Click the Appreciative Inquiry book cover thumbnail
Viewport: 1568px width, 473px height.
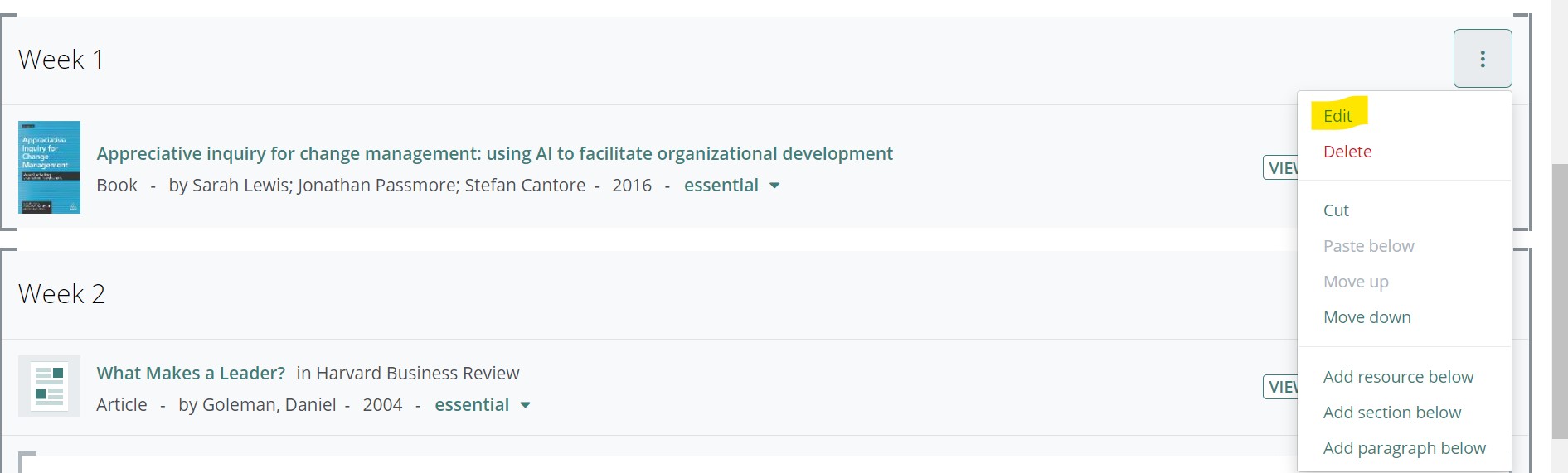point(50,167)
